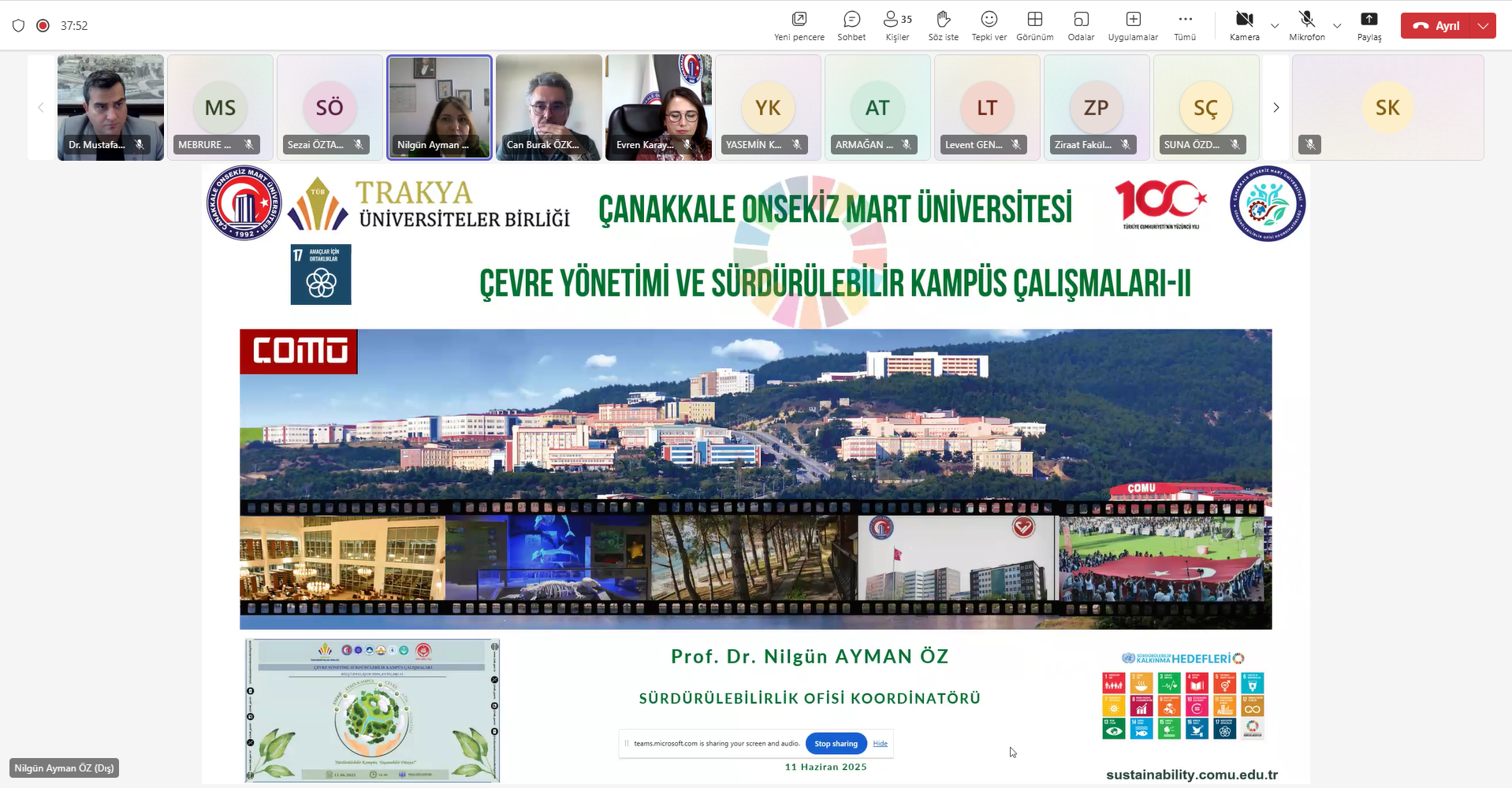Click the recording indicator icon

[43, 25]
